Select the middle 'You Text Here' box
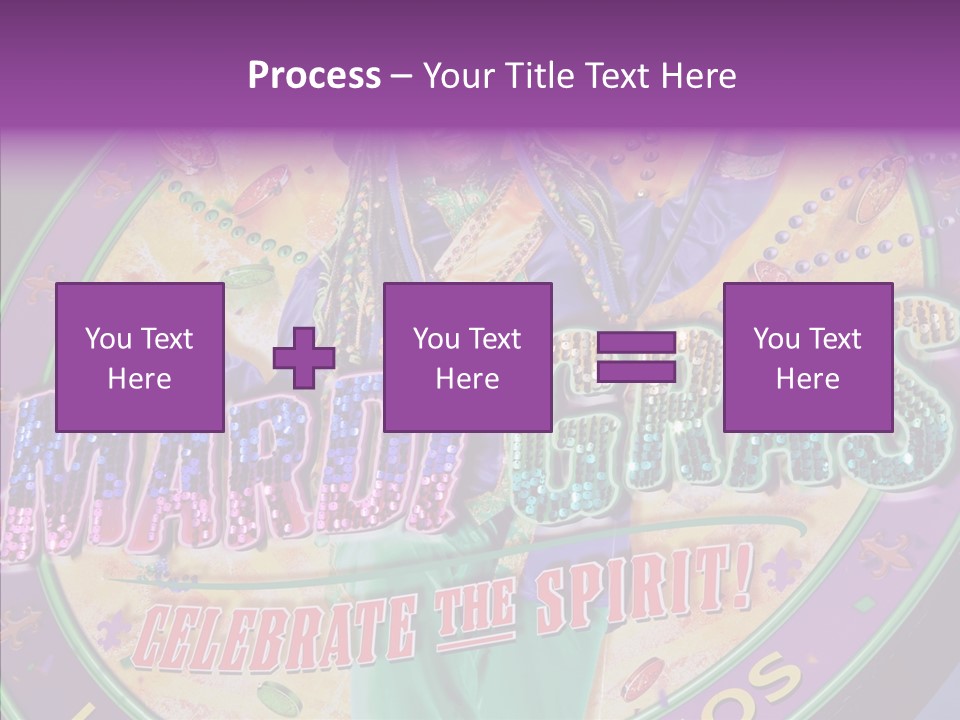Screen dimensions: 960x720 tap(467, 357)
